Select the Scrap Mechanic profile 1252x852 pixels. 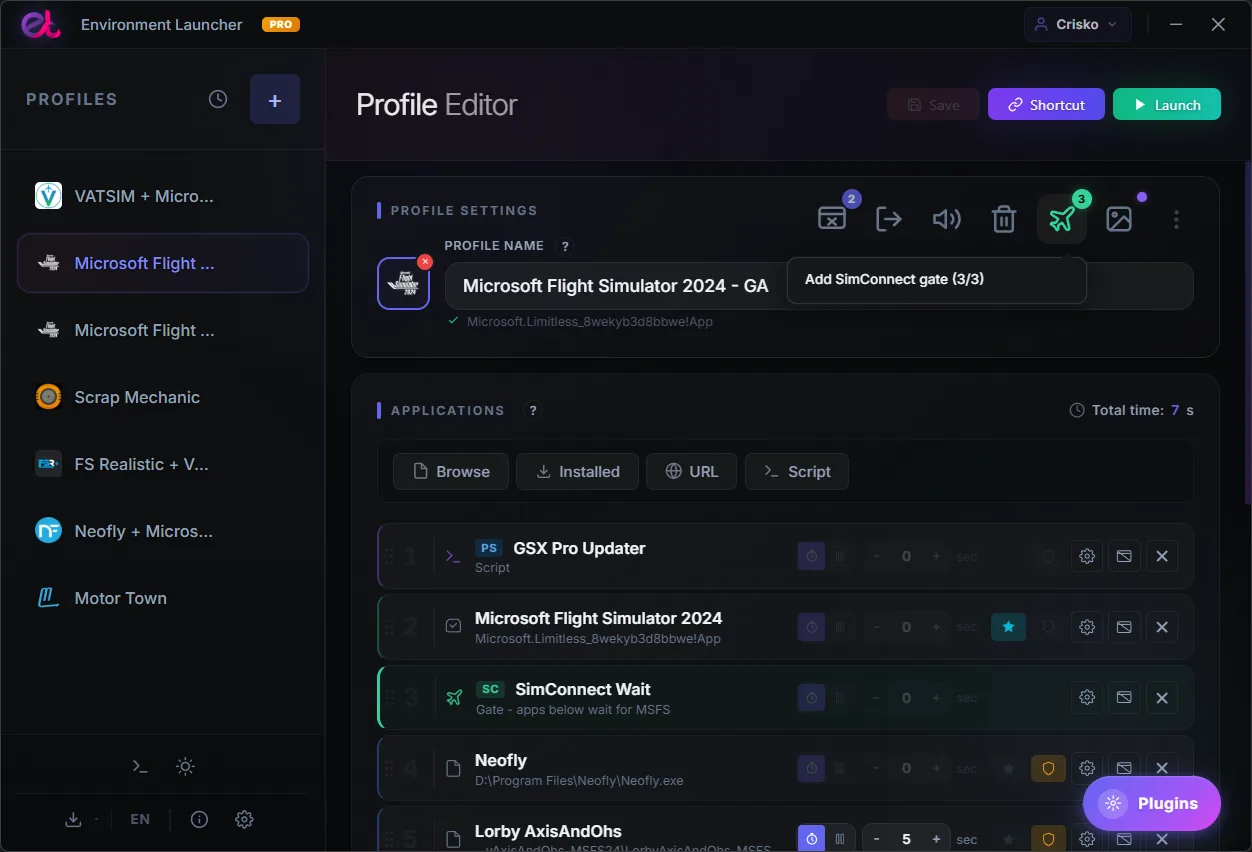[x=163, y=397]
